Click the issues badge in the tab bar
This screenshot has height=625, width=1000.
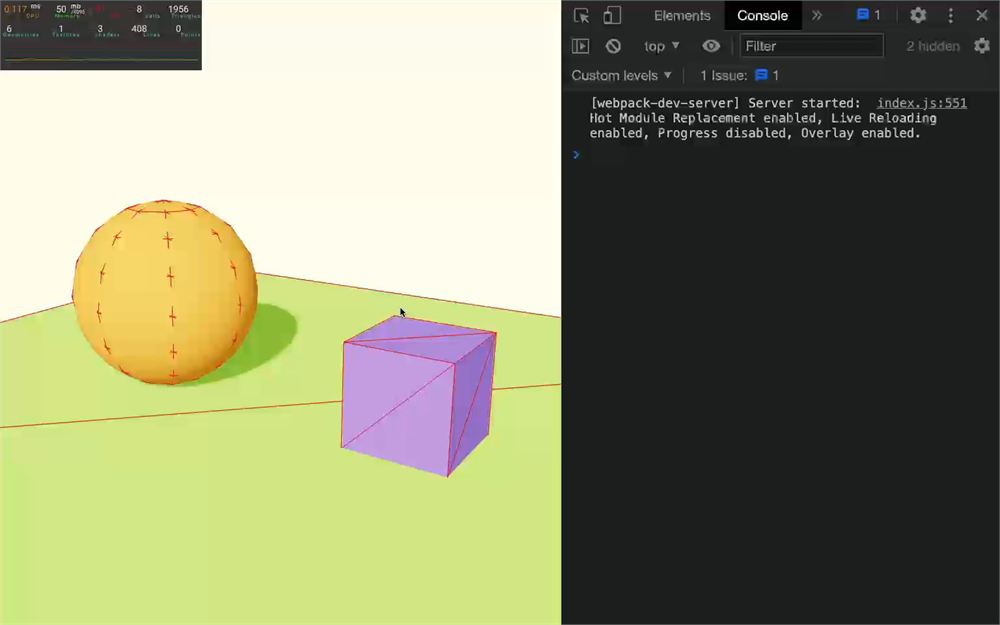point(868,15)
